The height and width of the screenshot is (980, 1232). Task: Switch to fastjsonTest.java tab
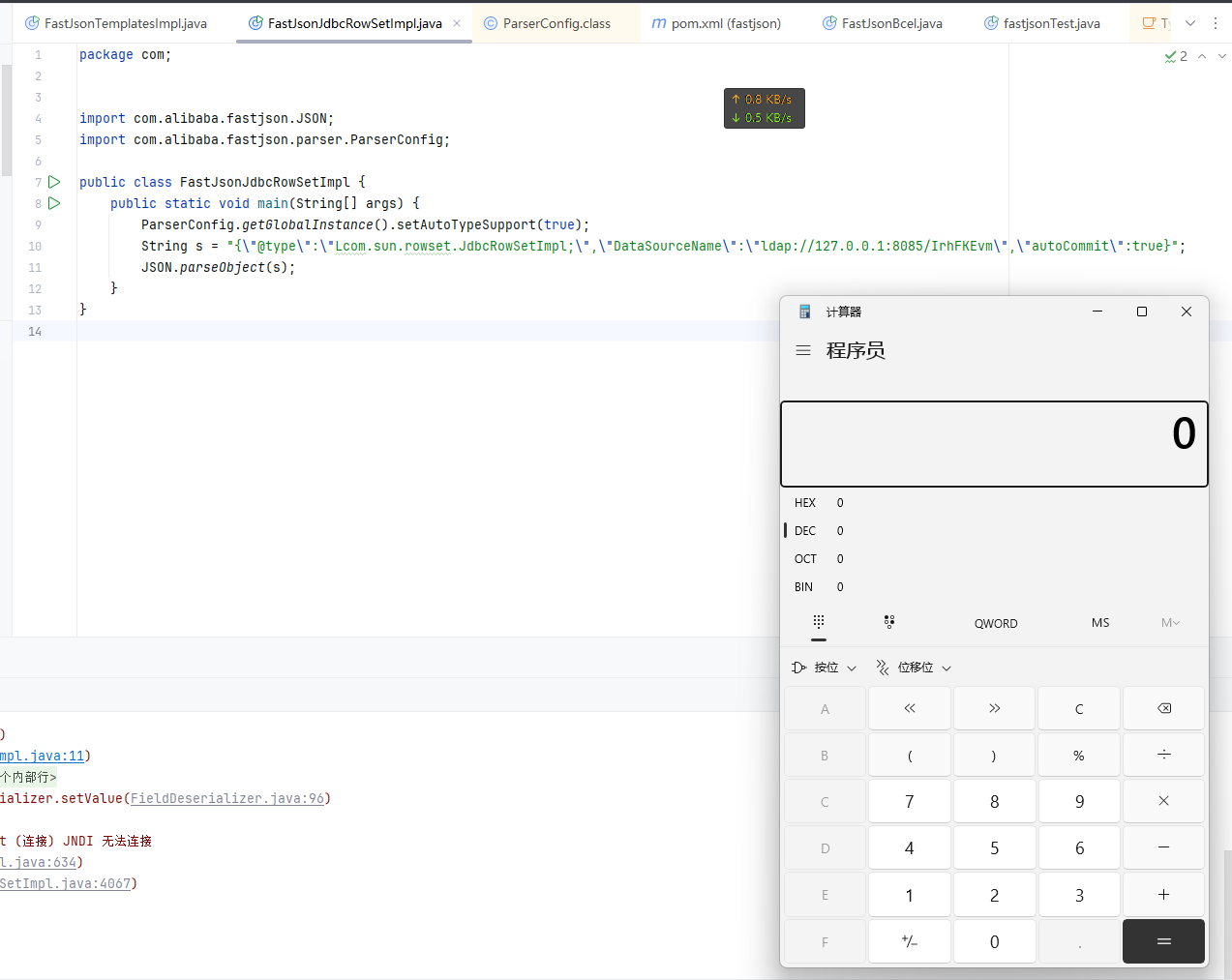click(x=1042, y=23)
